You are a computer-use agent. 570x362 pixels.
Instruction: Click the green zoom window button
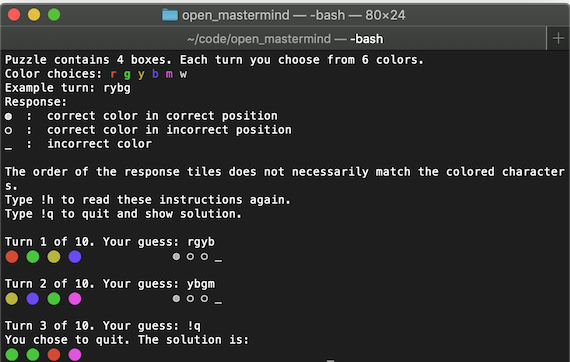(x=54, y=15)
